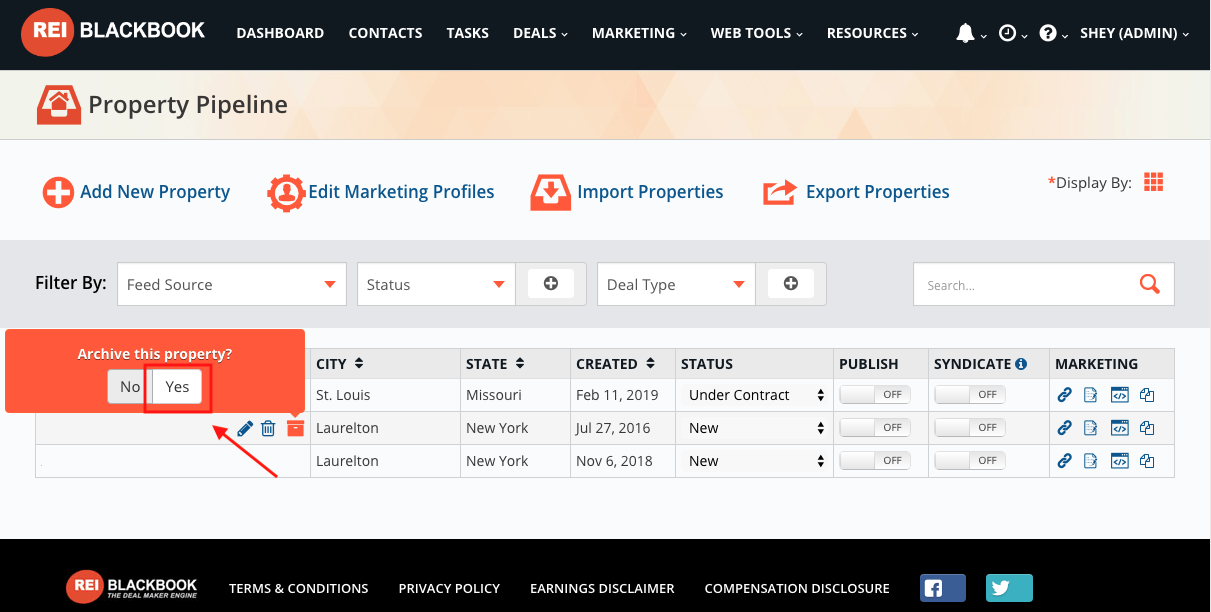Toggle Syndicate for Laurelton created Nov 6, 2018

tap(970, 461)
